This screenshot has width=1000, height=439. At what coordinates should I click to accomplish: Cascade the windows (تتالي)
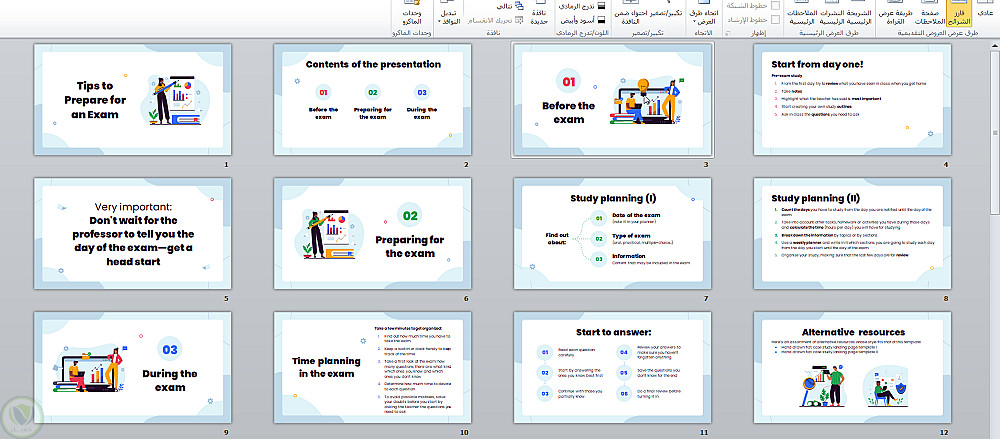coord(508,6)
